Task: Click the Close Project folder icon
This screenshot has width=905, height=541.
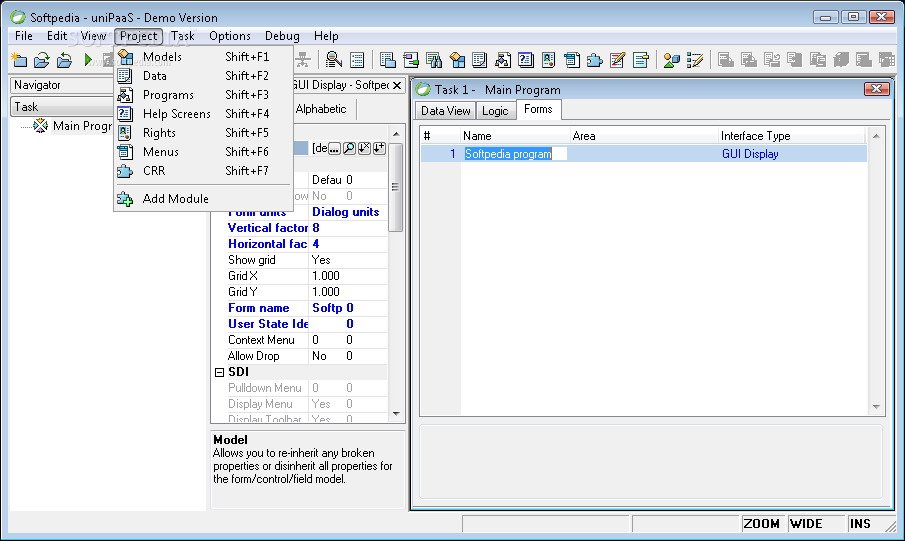Action: 65,59
